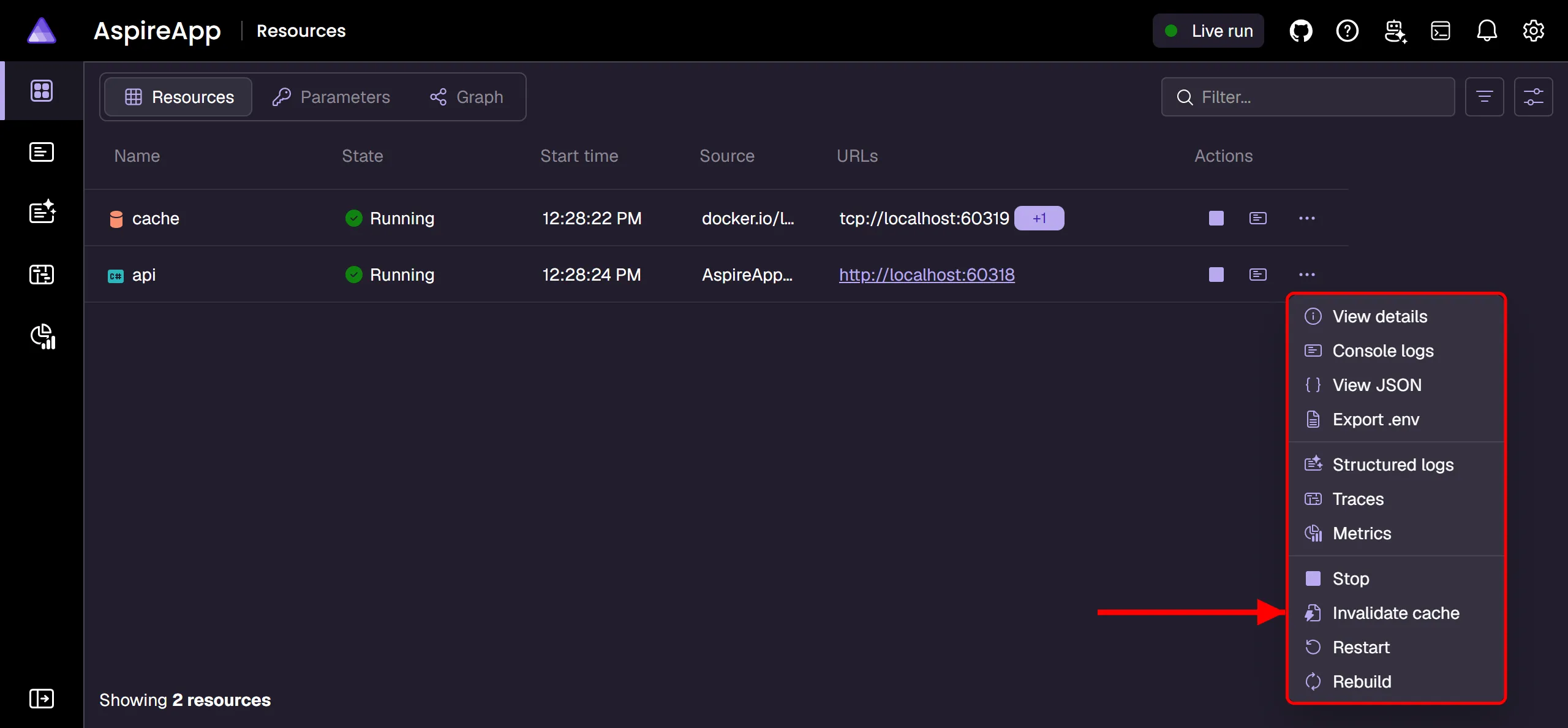Image resolution: width=1568 pixels, height=728 pixels.
Task: Switch to the Parameters tab
Action: coord(331,97)
